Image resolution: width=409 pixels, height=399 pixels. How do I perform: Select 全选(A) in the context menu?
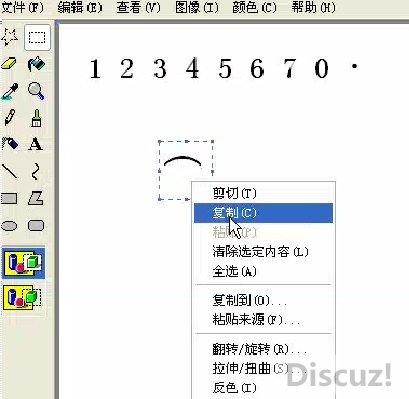tap(263, 271)
